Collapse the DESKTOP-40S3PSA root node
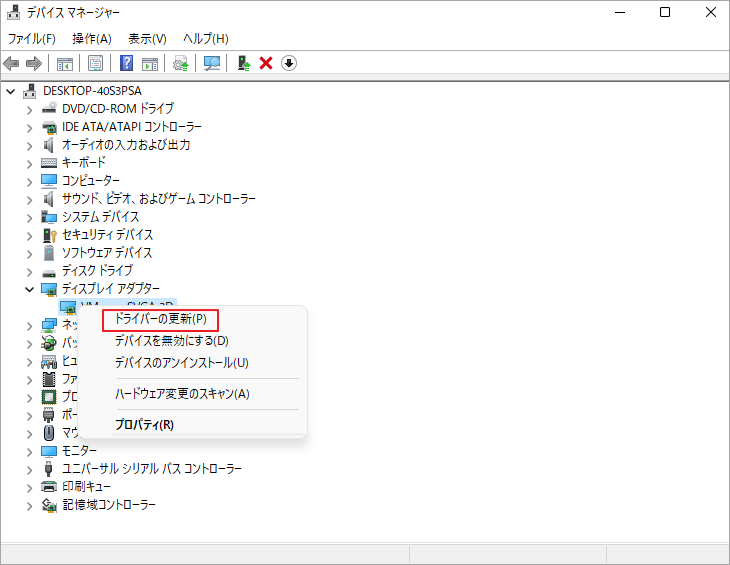 point(11,92)
